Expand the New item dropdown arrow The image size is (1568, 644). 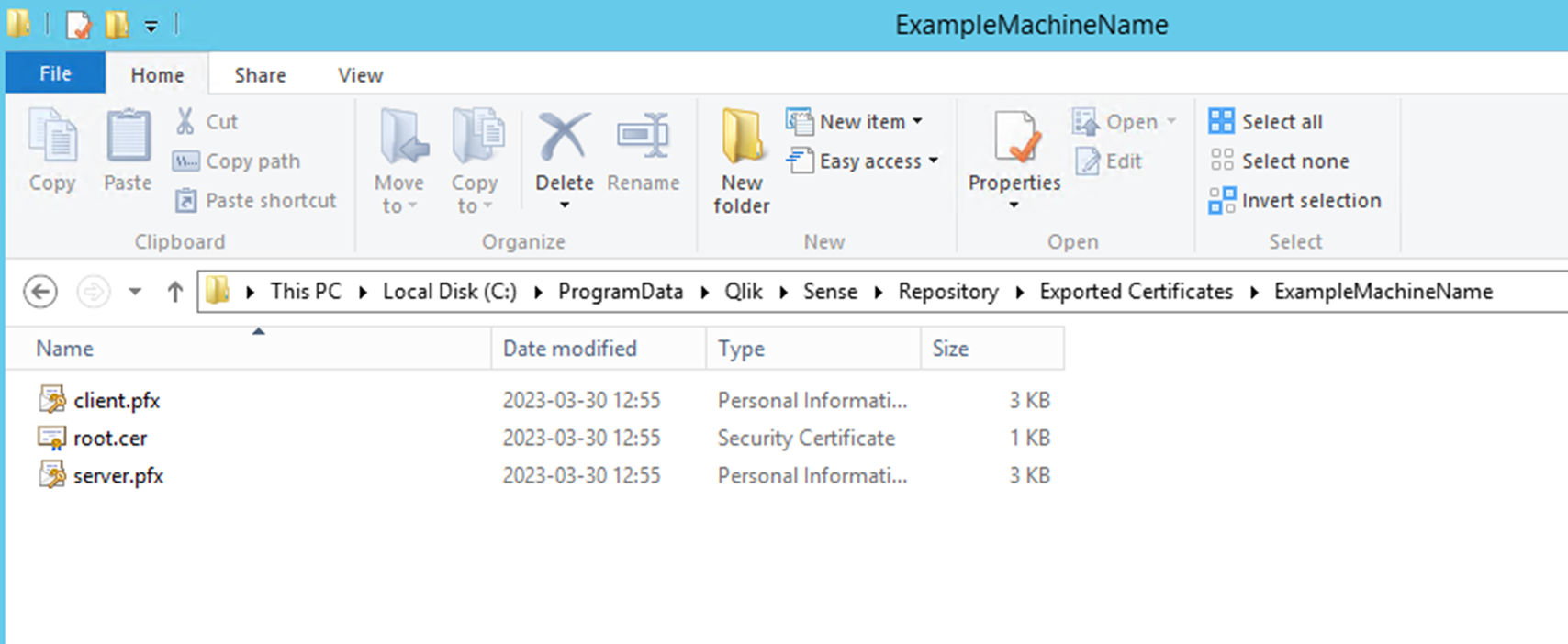(917, 121)
